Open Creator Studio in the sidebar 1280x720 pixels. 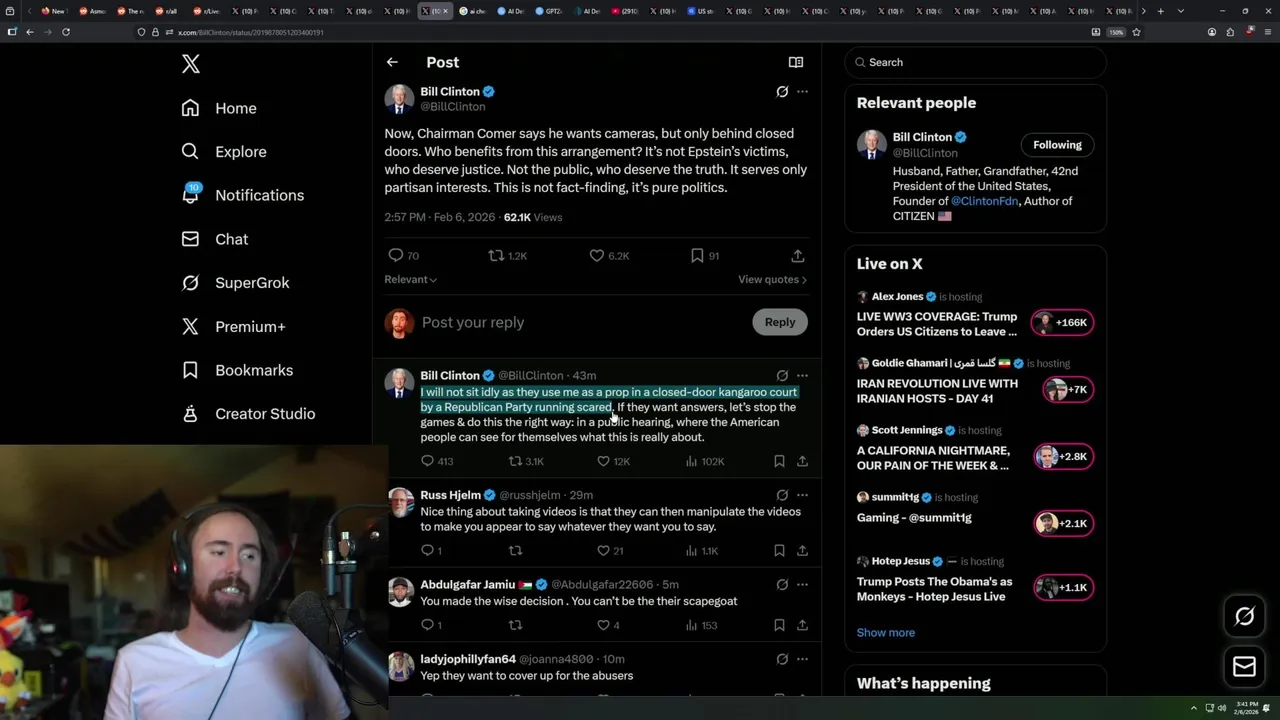pos(248,413)
